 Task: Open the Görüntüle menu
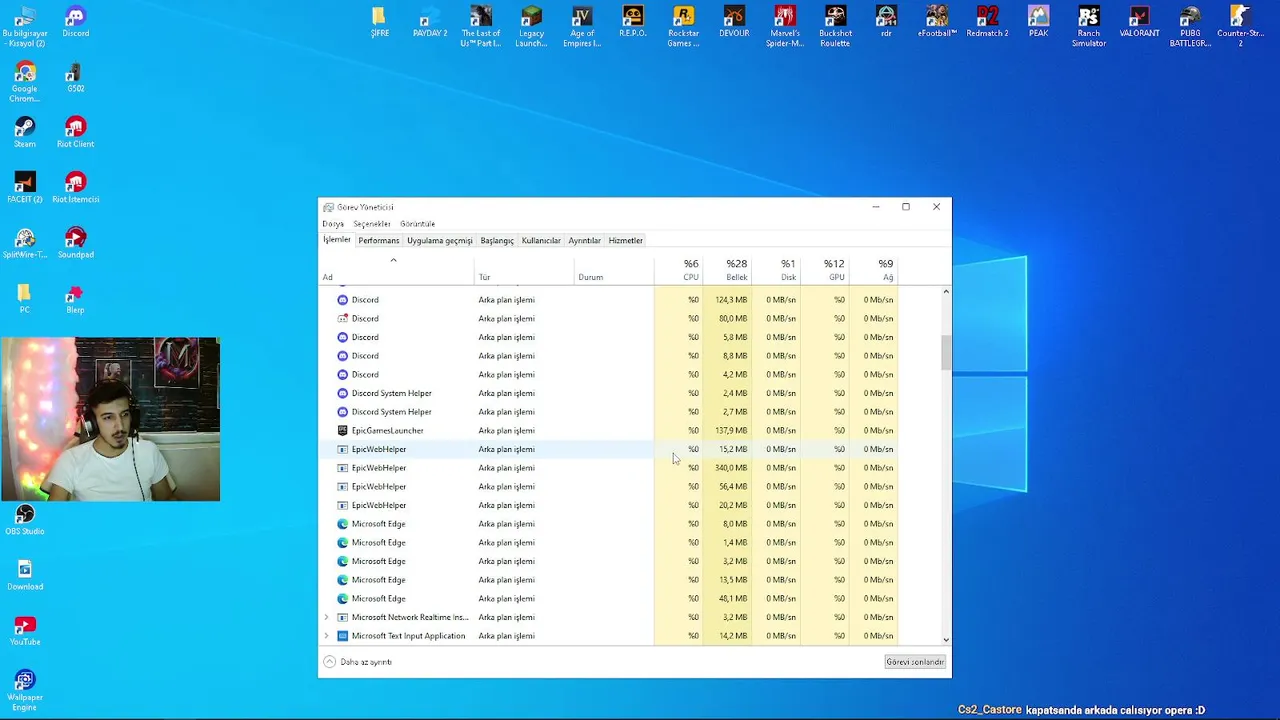(417, 224)
